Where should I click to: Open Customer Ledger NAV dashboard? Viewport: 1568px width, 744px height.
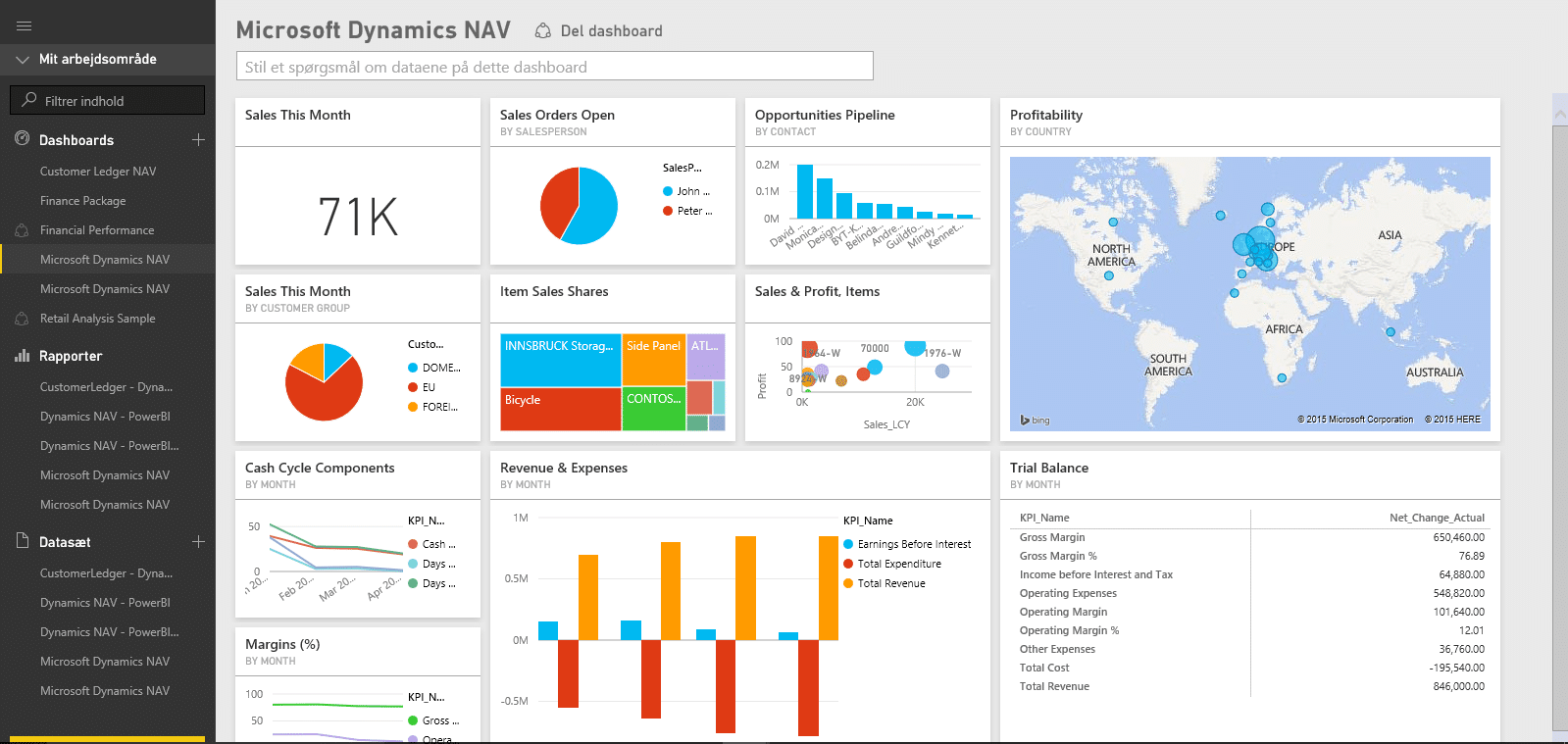click(98, 172)
